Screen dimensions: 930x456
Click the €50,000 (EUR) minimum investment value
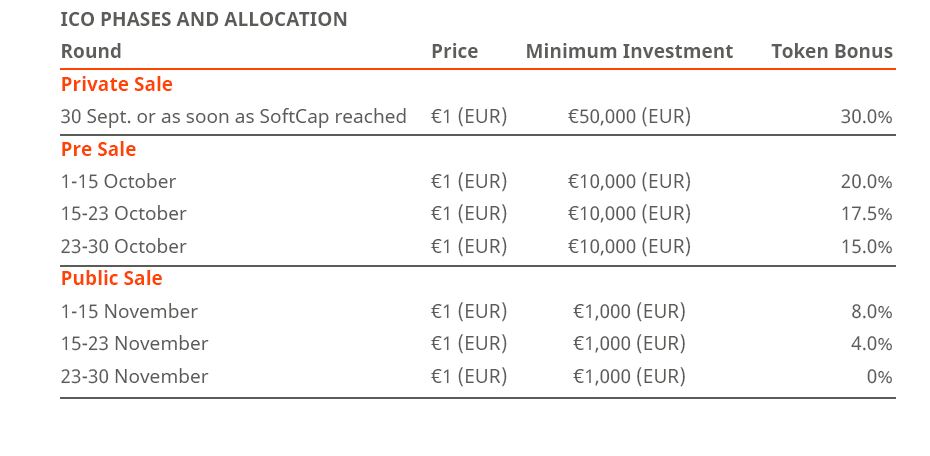629,116
